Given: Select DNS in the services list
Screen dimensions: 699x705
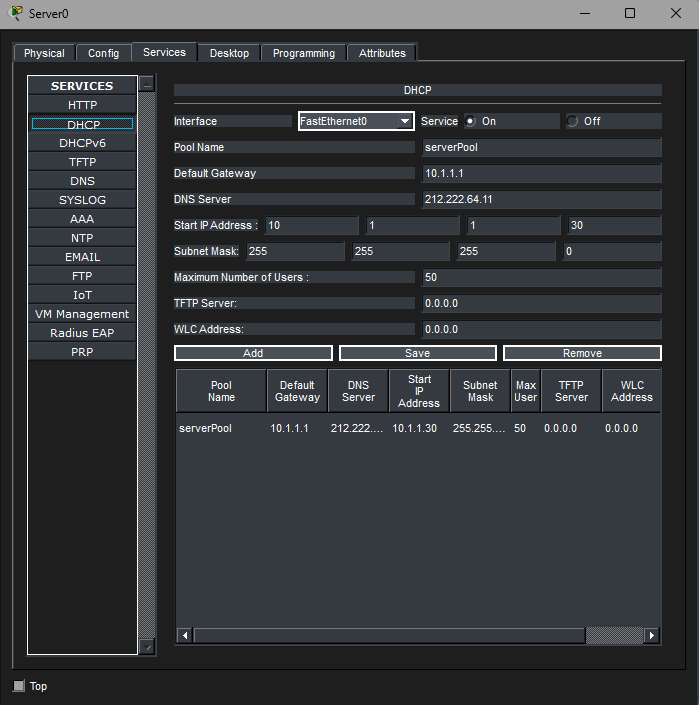Looking at the screenshot, I should coord(82,181).
